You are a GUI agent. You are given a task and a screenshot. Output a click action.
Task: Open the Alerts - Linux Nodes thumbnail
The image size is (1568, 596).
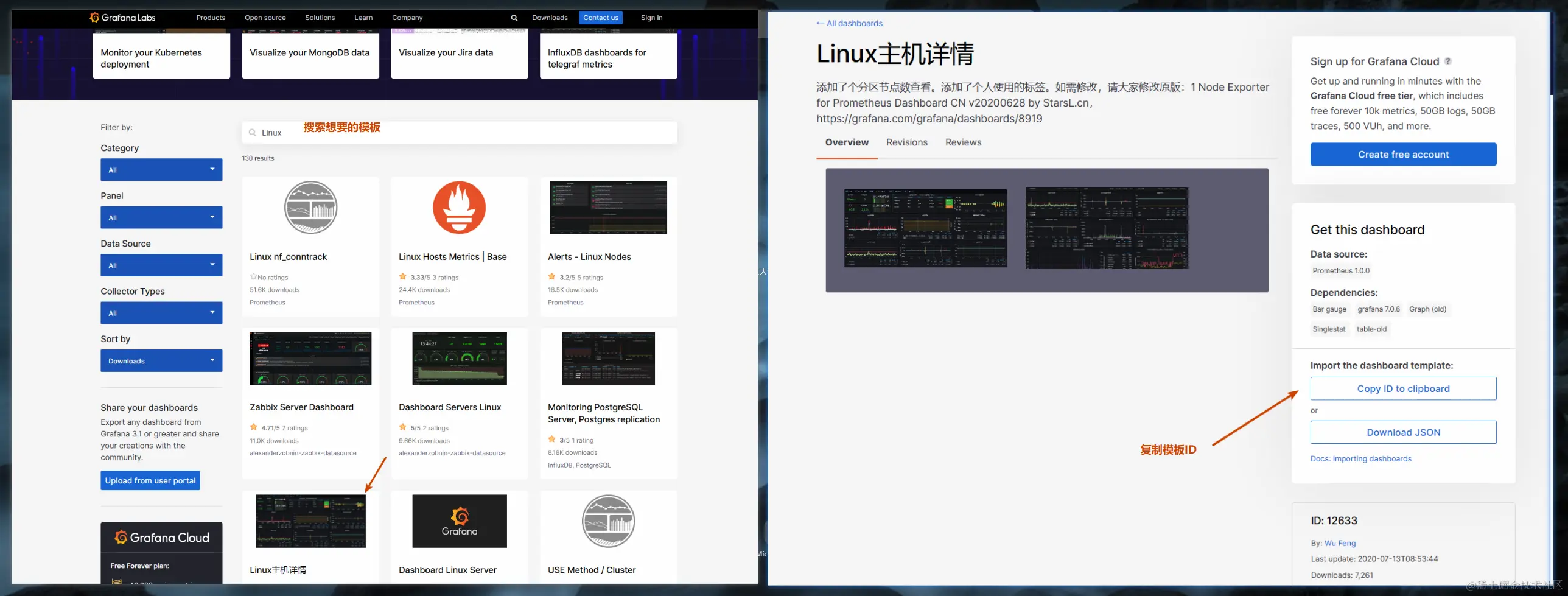coord(609,208)
